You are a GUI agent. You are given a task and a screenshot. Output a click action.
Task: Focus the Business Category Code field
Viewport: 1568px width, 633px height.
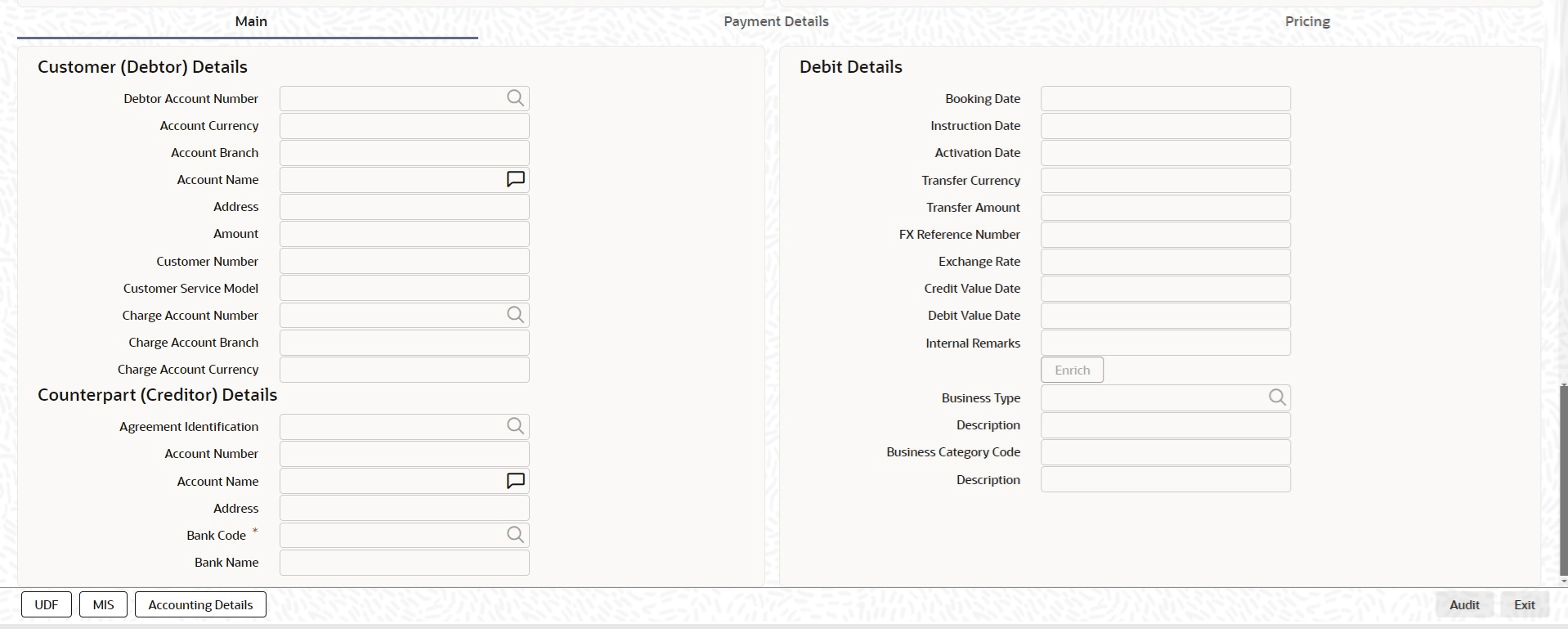click(x=1166, y=451)
